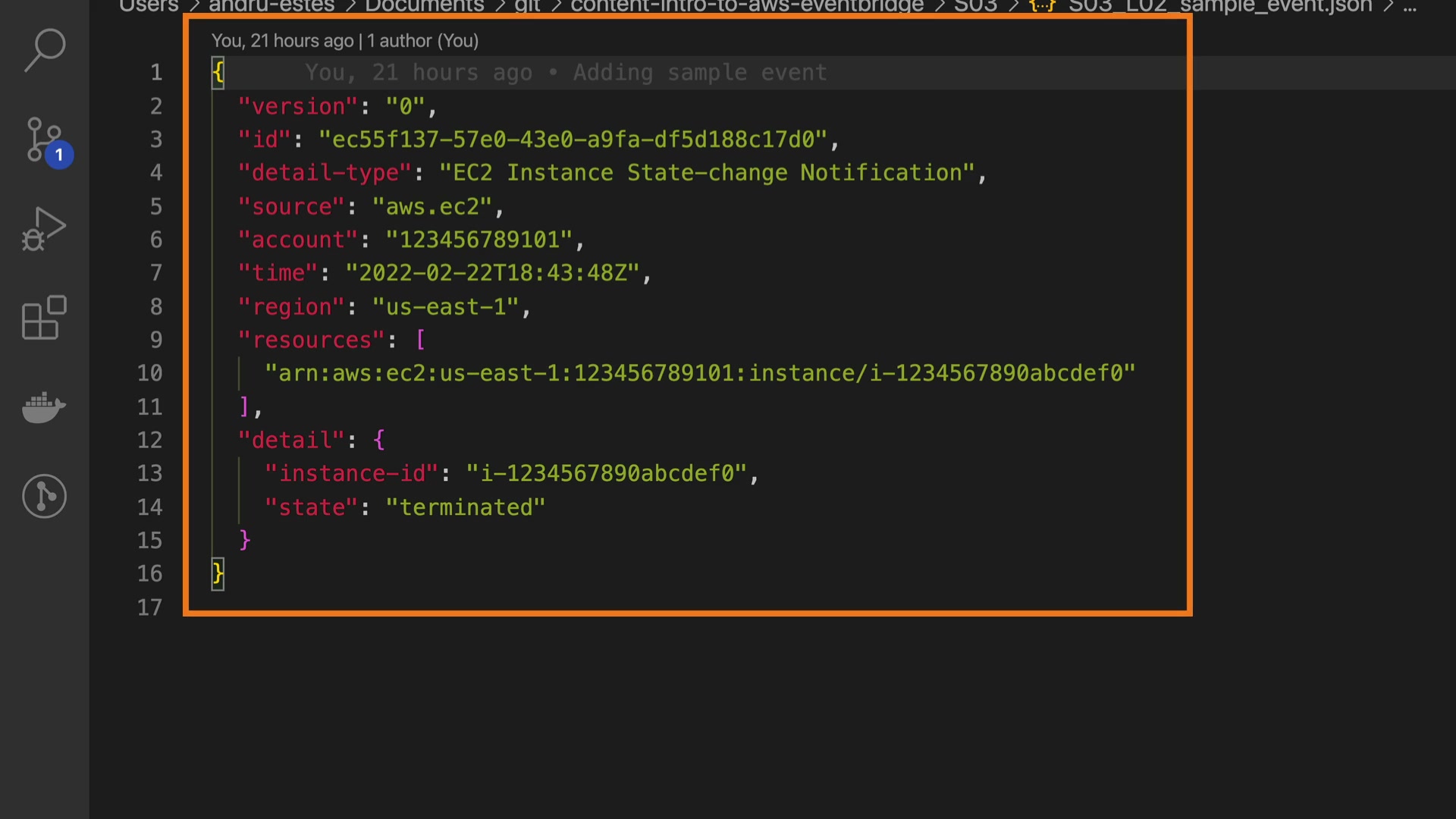Click the inline blame "Adding sample event" annotation
Image resolution: width=1456 pixels, height=819 pixels.
coord(699,73)
